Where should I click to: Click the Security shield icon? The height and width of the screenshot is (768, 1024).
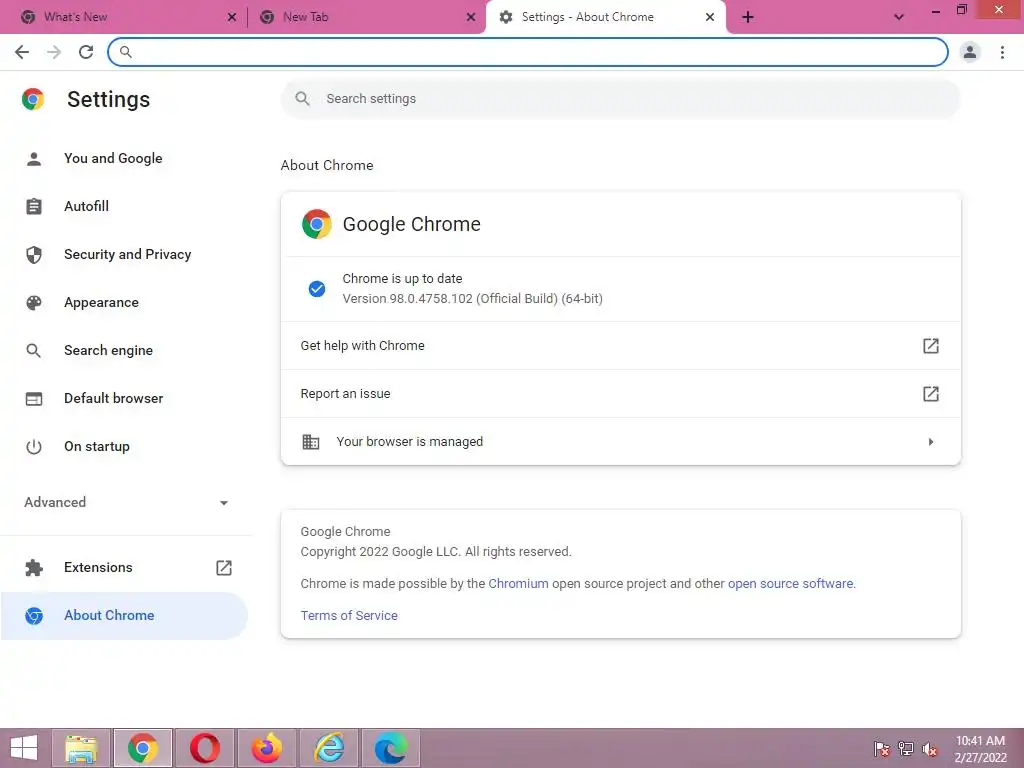34,255
